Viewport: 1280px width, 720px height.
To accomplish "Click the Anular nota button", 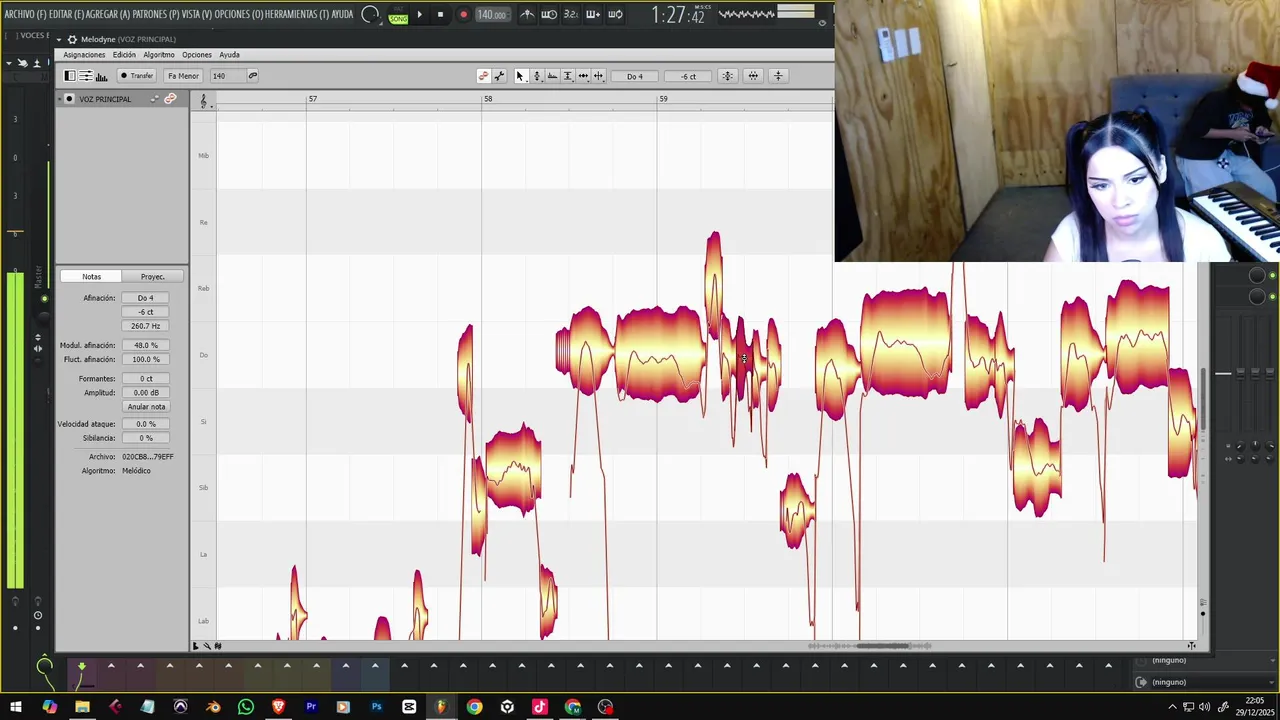I will click(x=146, y=407).
